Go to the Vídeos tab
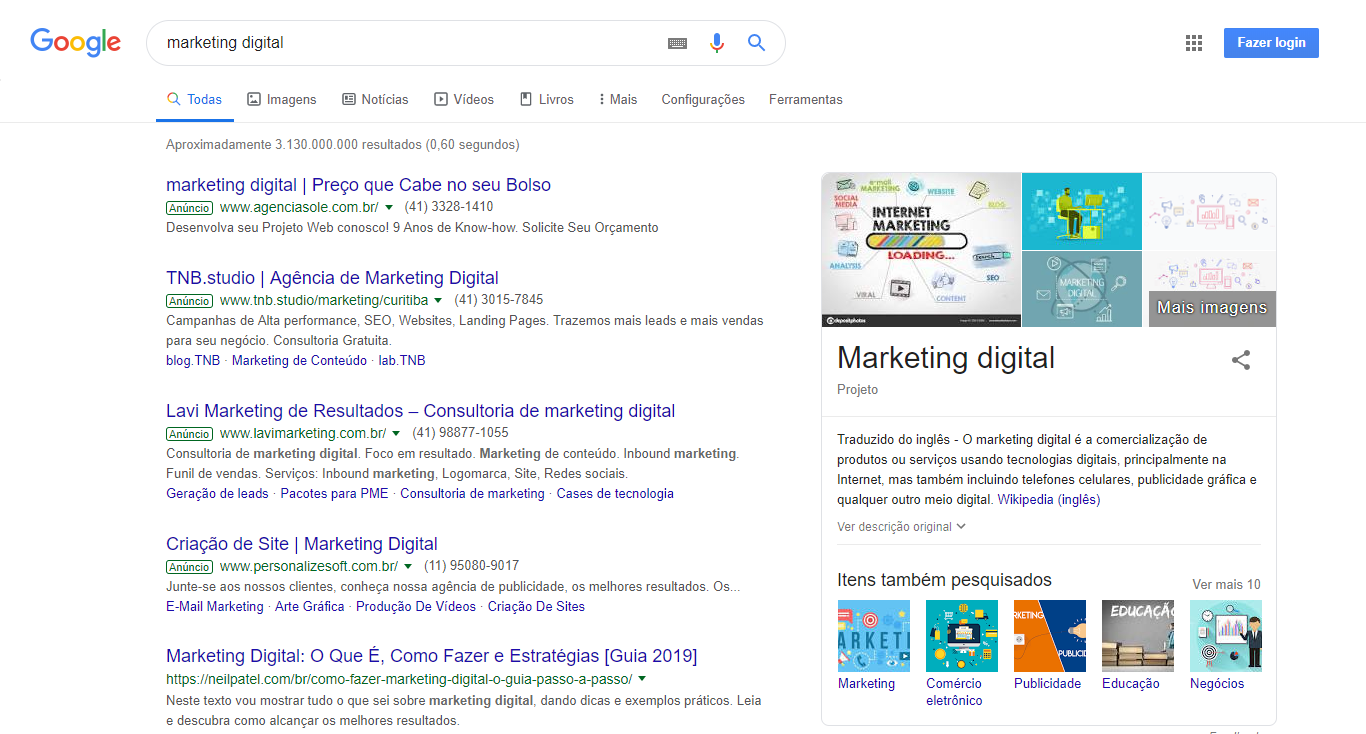Image resolution: width=1366 pixels, height=734 pixels. tap(464, 100)
